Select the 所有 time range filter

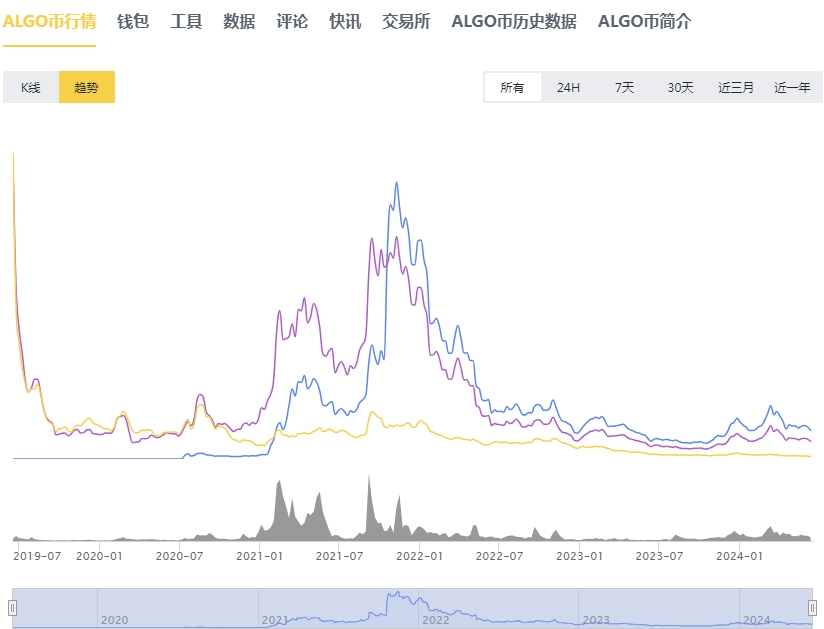click(512, 87)
